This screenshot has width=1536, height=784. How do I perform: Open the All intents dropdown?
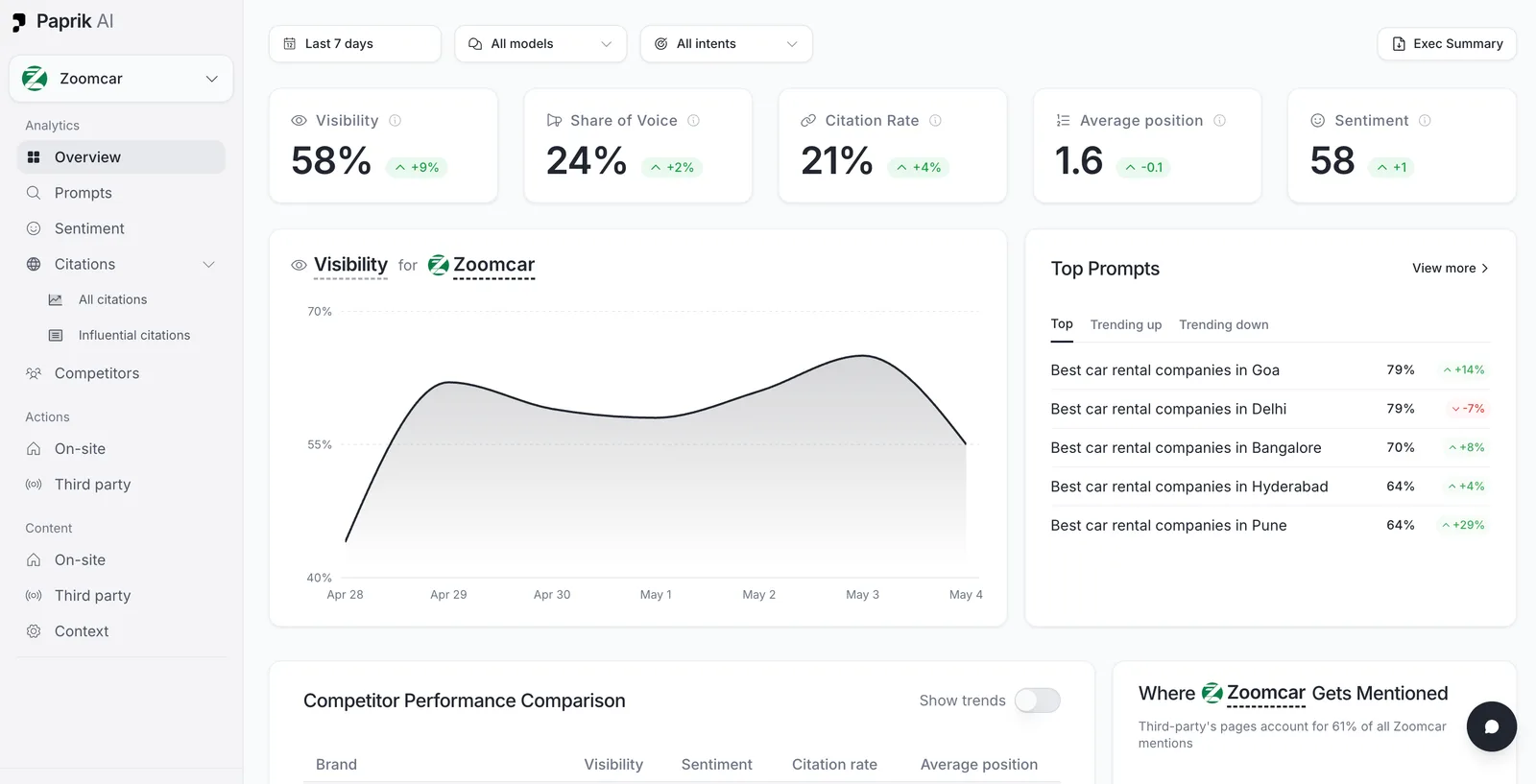726,44
